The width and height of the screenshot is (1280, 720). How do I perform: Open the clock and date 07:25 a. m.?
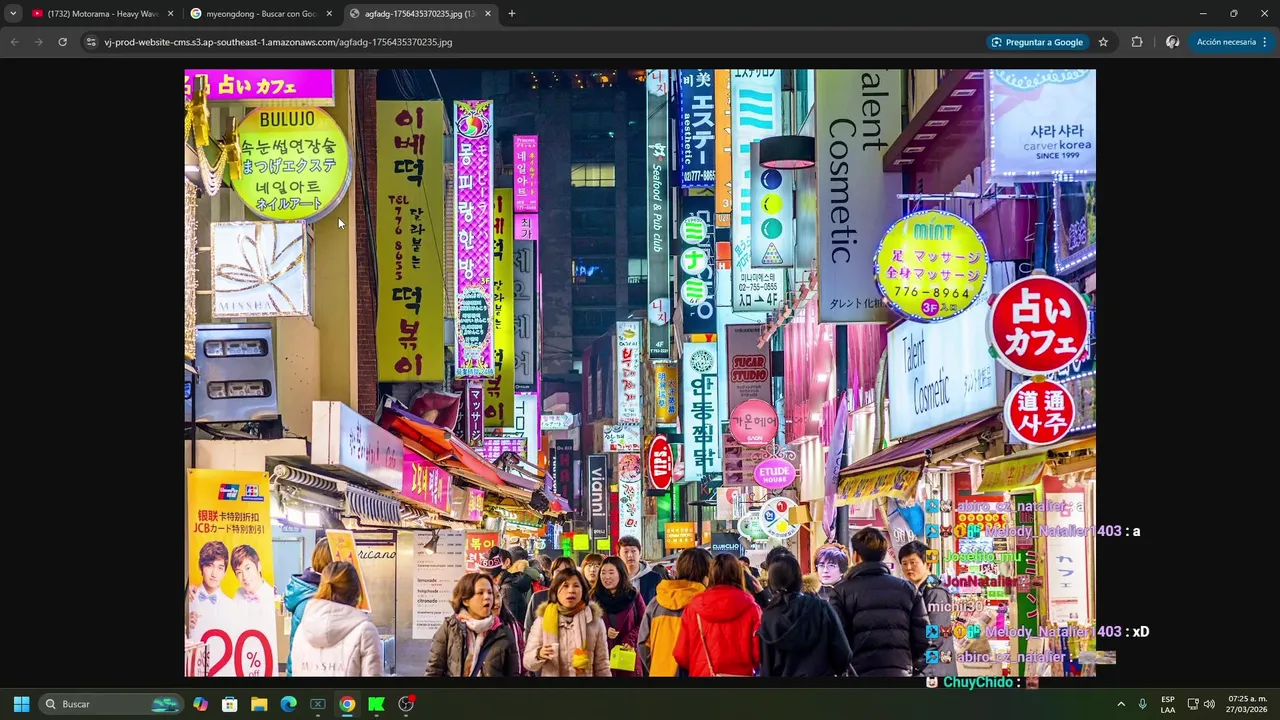click(1247, 704)
